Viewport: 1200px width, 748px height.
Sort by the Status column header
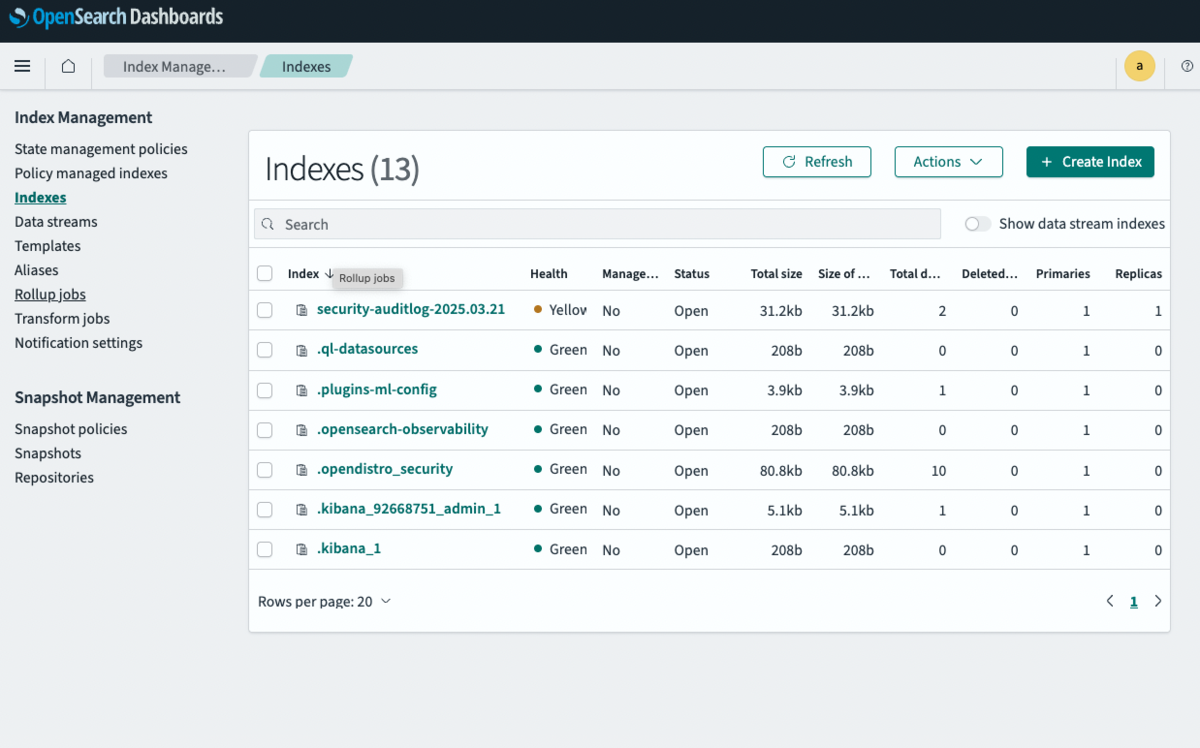coord(692,274)
